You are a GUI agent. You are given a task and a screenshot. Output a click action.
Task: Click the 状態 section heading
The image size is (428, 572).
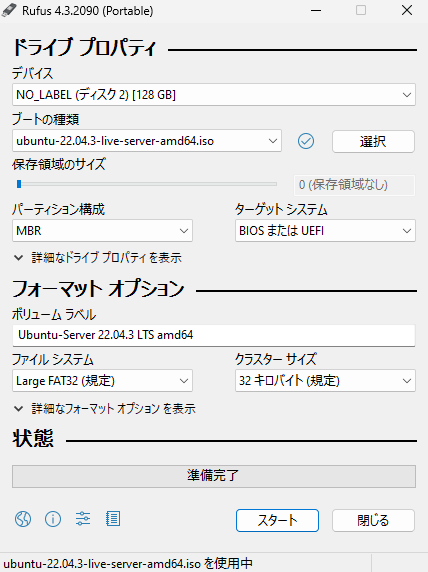pyautogui.click(x=33, y=438)
